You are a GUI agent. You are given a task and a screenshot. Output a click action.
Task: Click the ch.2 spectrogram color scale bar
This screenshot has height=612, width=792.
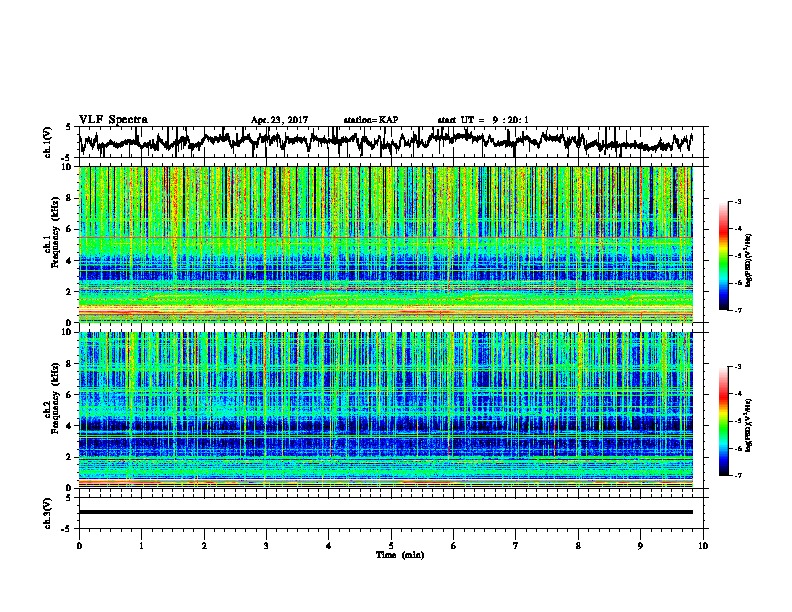pos(724,421)
